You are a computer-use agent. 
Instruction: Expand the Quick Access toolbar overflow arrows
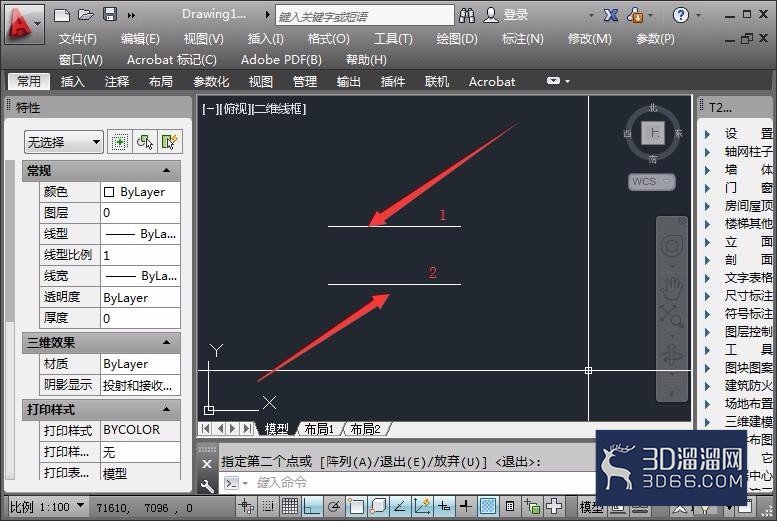(x=131, y=15)
